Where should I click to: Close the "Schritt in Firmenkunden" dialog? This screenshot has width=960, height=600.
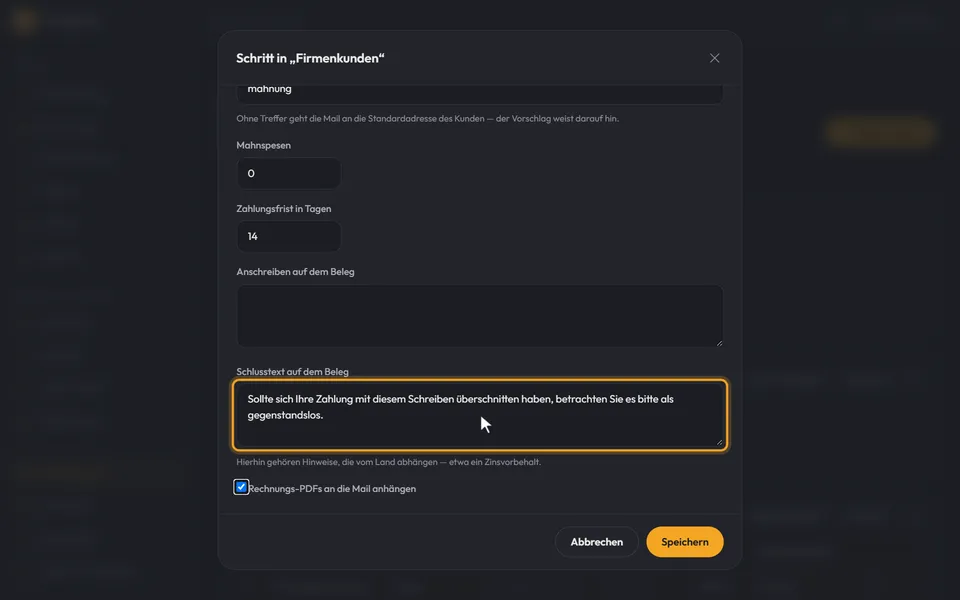point(714,58)
